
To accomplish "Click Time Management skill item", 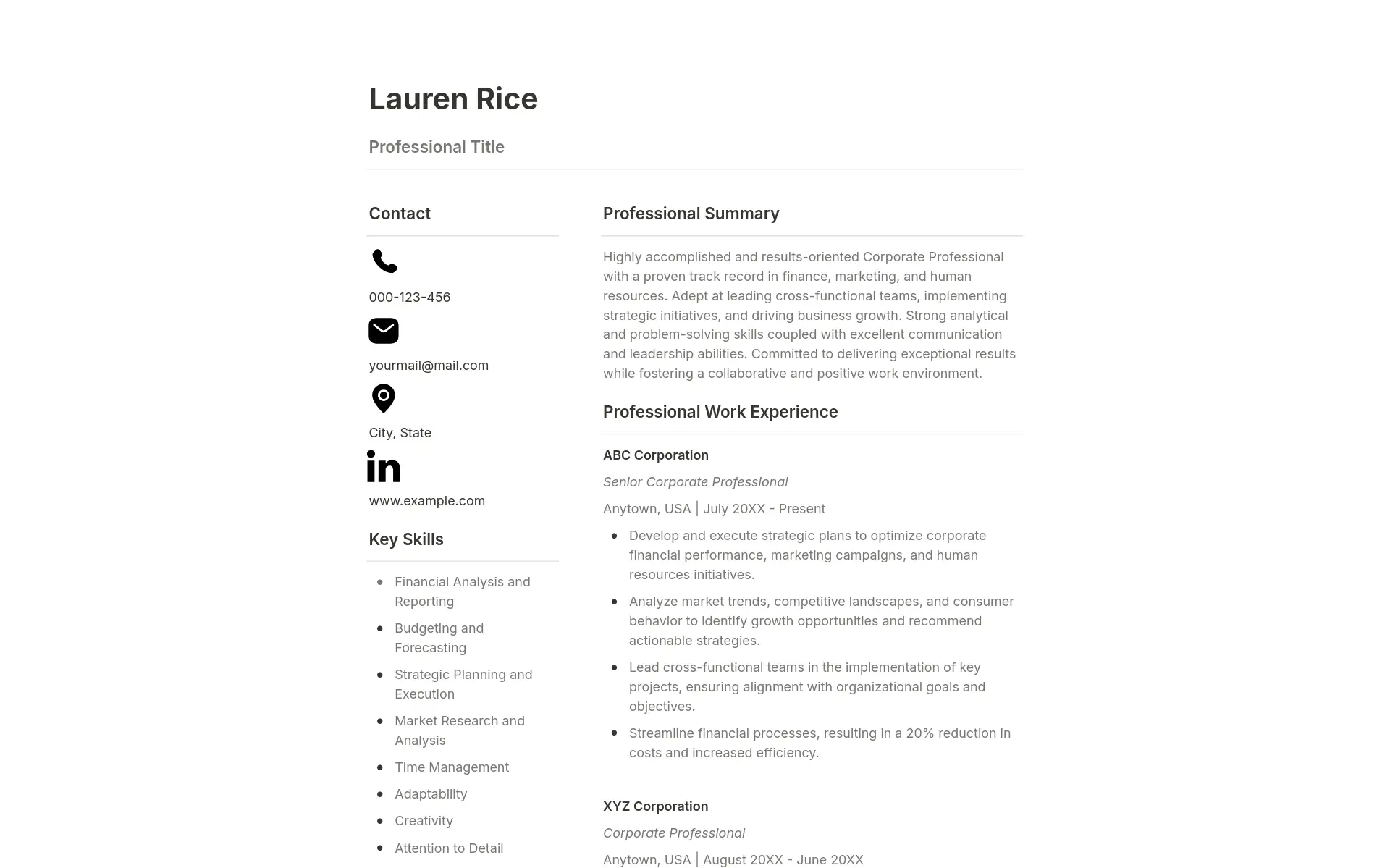I will click(452, 767).
